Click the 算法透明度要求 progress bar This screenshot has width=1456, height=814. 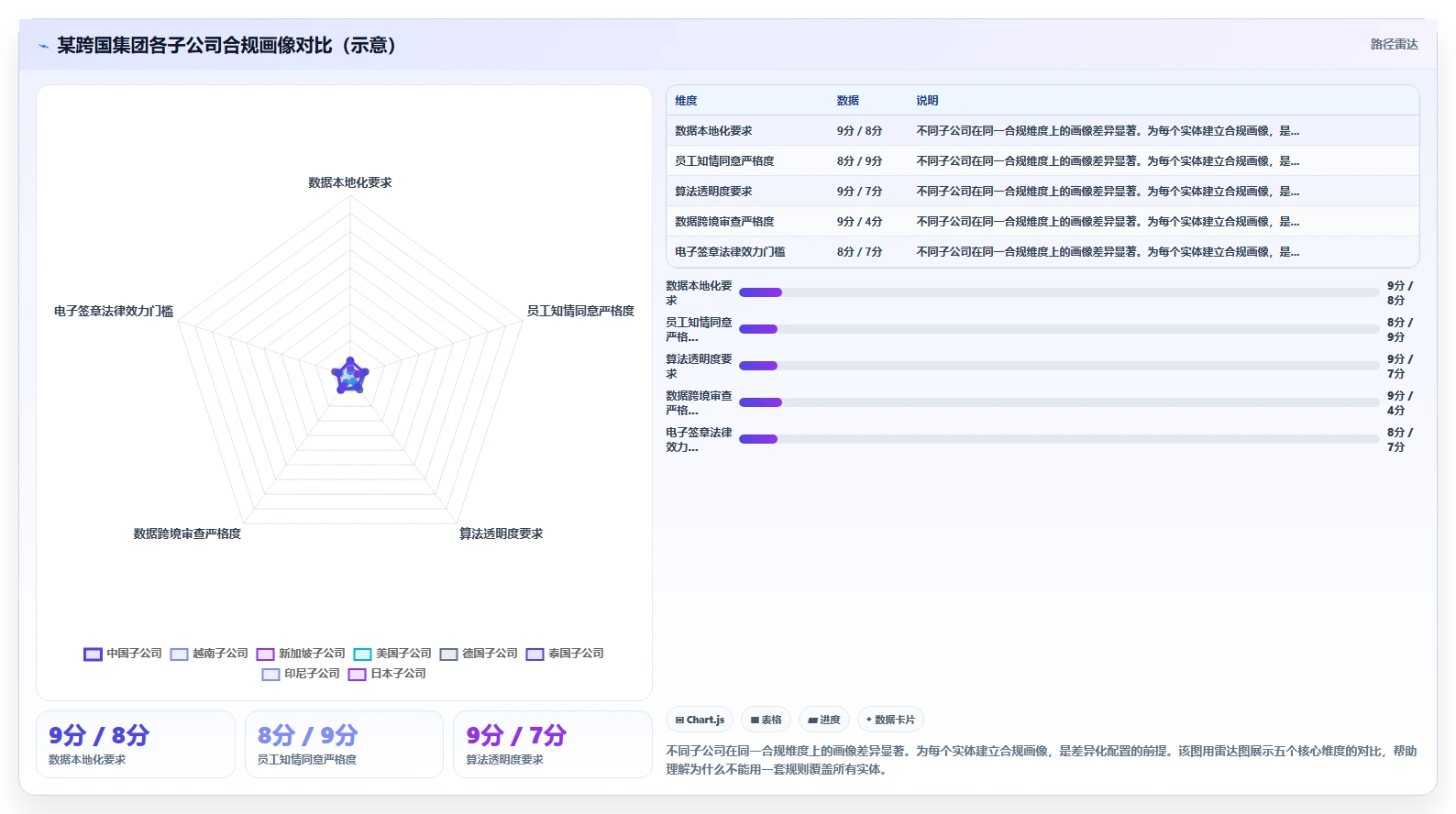1059,366
